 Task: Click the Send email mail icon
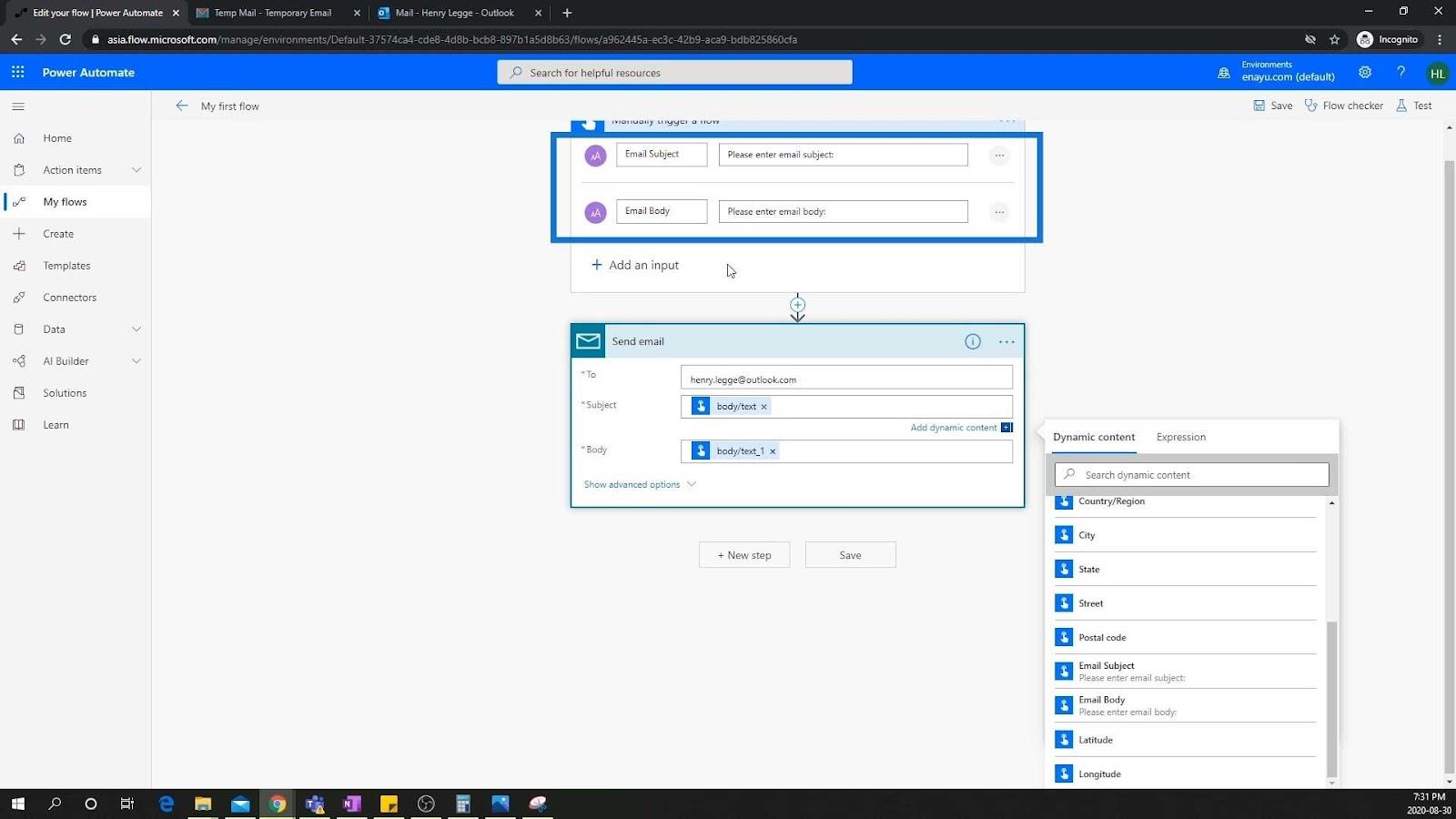(588, 341)
